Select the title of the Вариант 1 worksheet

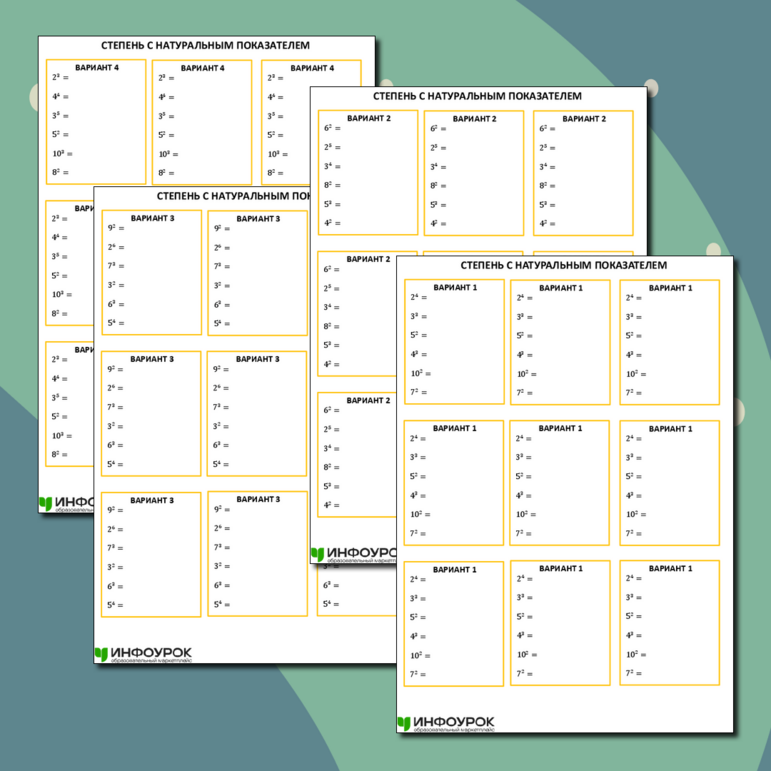pyautogui.click(x=563, y=265)
